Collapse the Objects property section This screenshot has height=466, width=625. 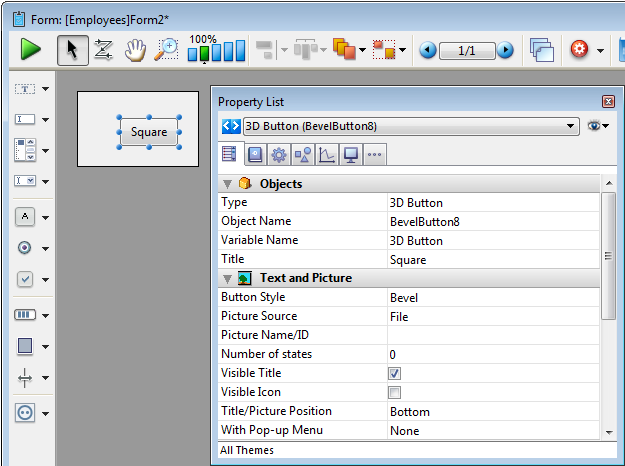point(228,184)
